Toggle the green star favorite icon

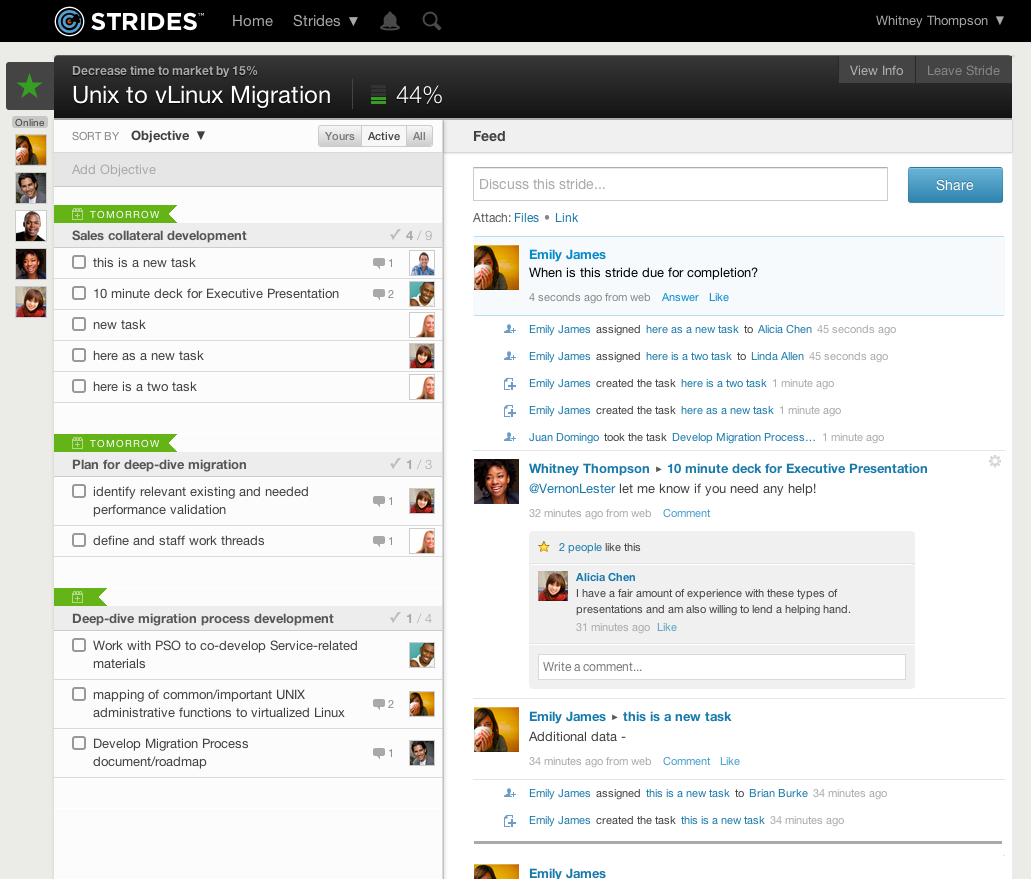pyautogui.click(x=30, y=86)
